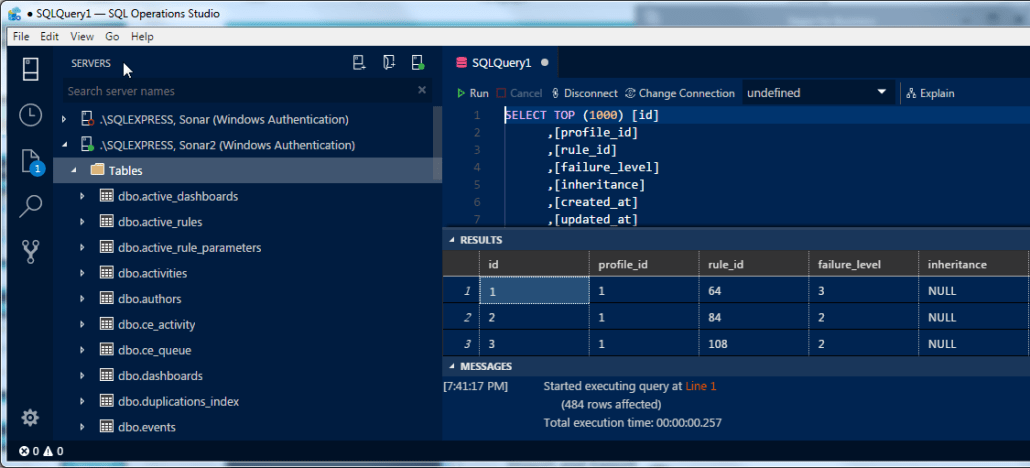1030x468 pixels.
Task: Open the Explorer files icon with badge
Action: pyautogui.click(x=30, y=161)
